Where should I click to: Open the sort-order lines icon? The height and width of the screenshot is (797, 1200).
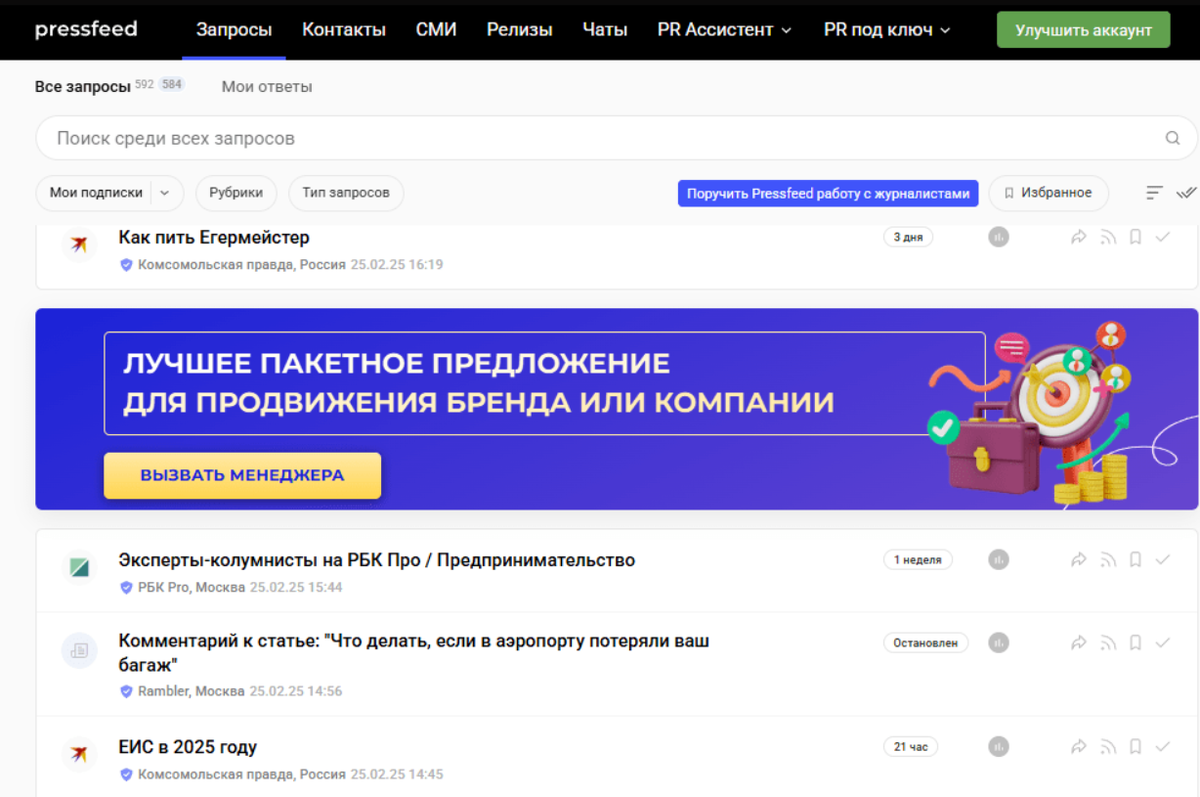[1155, 192]
